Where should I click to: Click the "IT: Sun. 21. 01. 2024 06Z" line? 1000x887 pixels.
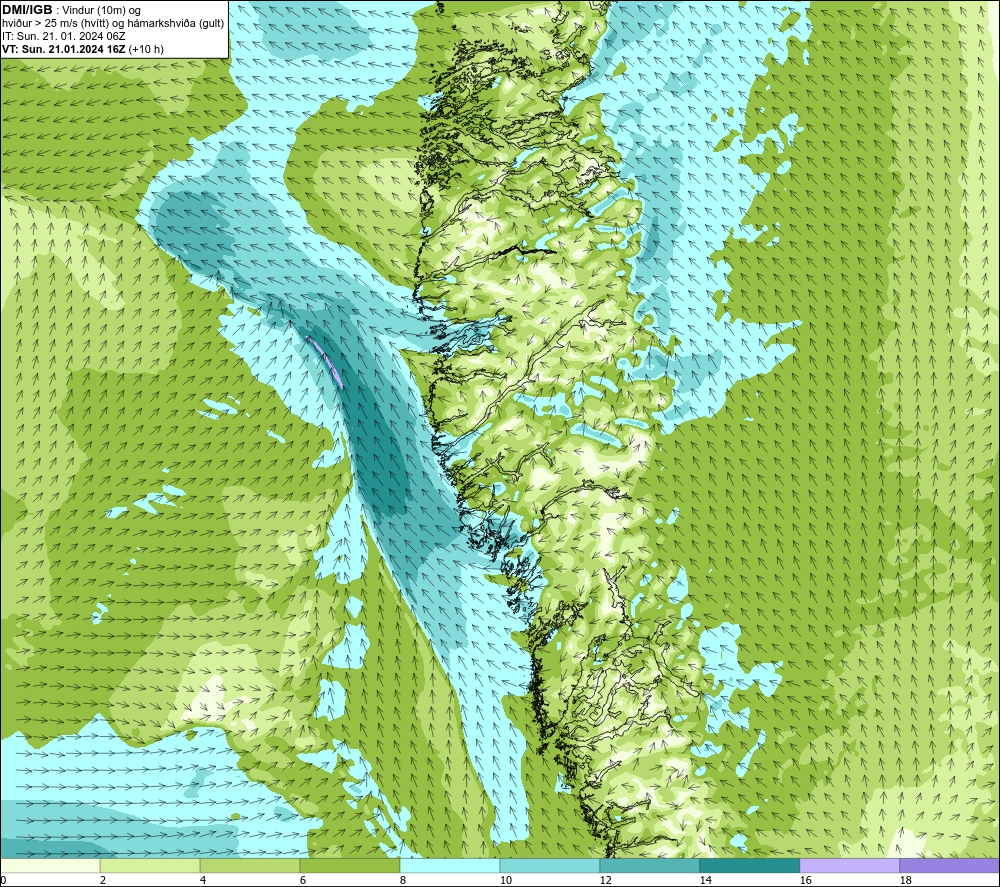tap(64, 36)
